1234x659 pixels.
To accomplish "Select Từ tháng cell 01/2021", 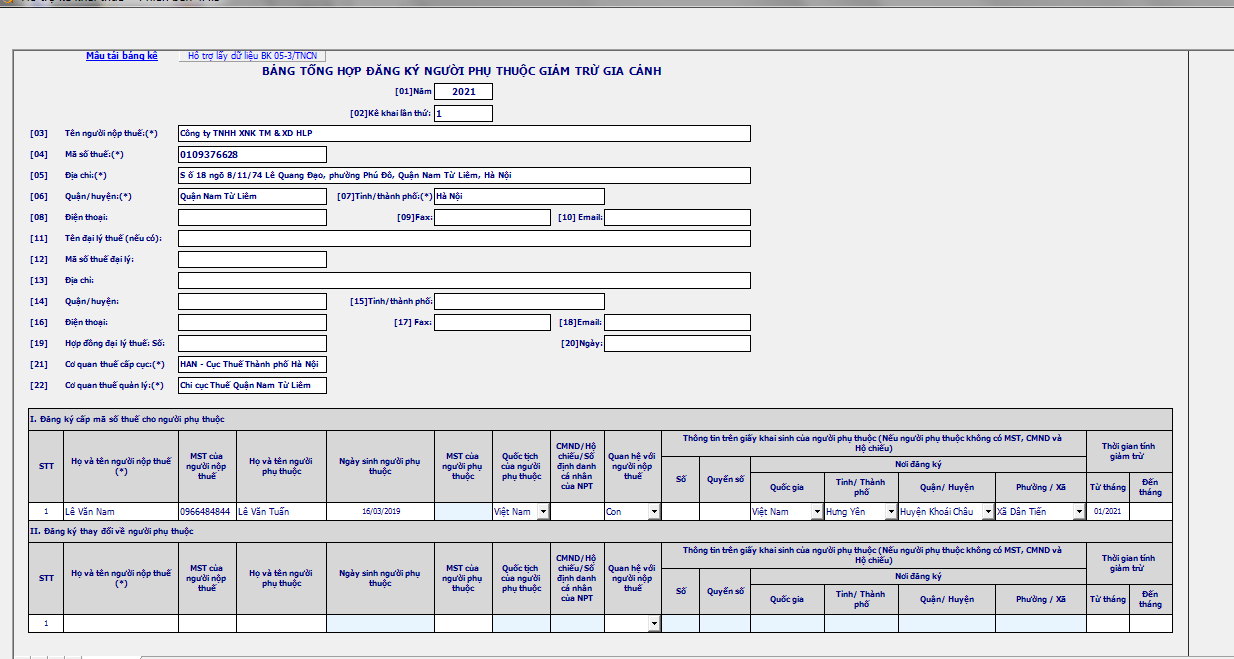I will [1108, 511].
